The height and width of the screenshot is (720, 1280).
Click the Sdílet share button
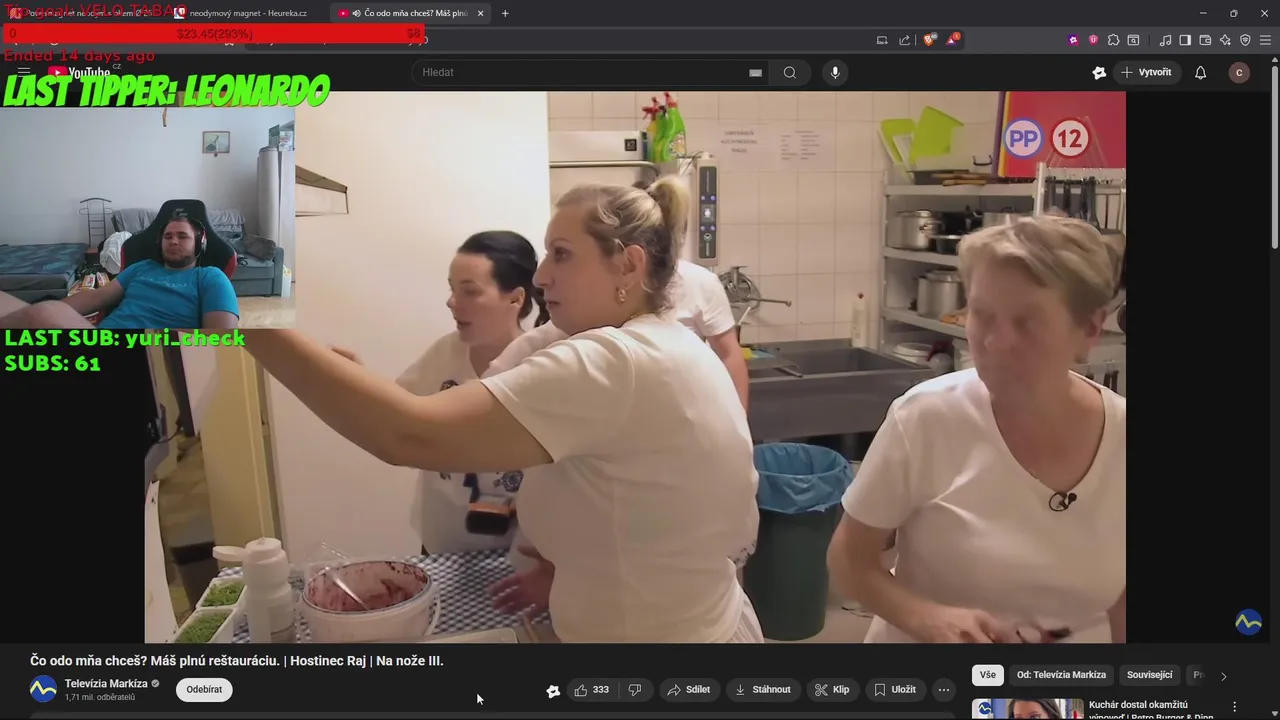(x=688, y=690)
